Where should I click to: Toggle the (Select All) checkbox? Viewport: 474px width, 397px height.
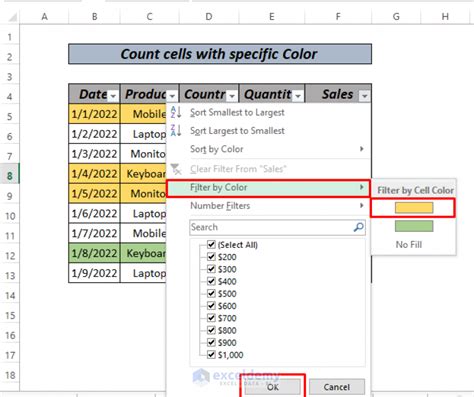tap(211, 244)
